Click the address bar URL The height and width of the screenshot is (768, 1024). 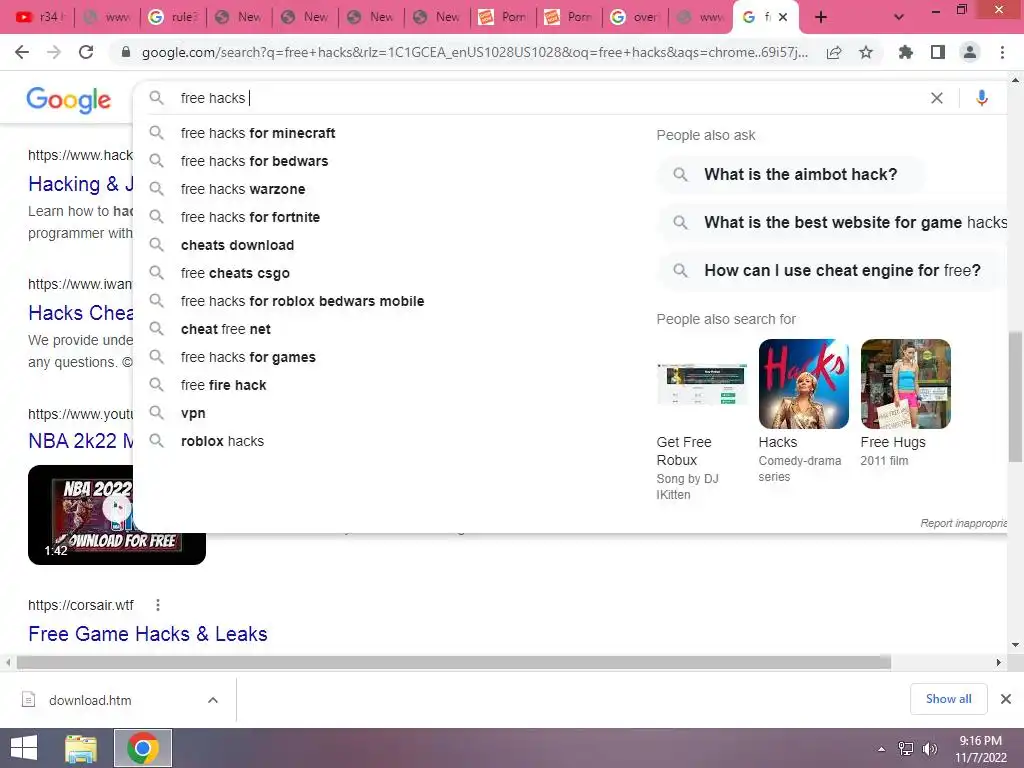pyautogui.click(x=475, y=52)
